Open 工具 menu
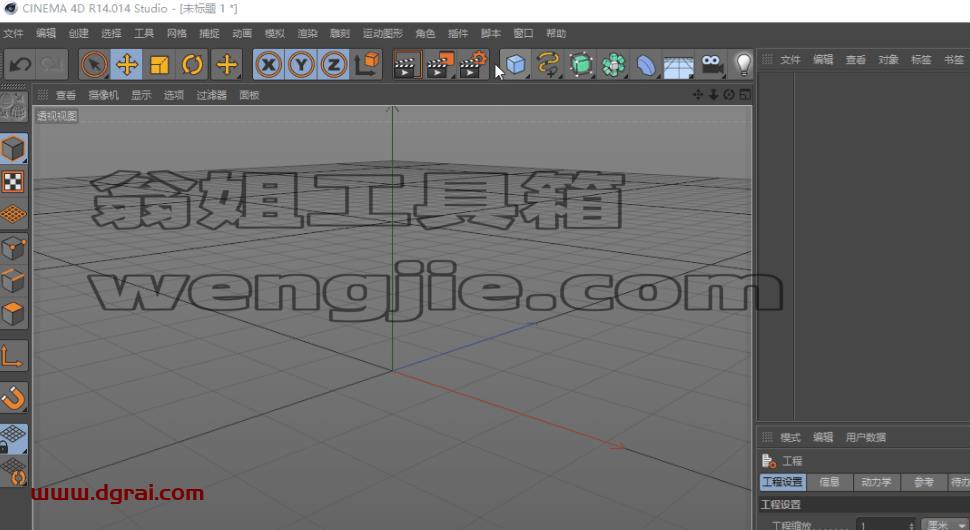The width and height of the screenshot is (970, 530). [144, 33]
